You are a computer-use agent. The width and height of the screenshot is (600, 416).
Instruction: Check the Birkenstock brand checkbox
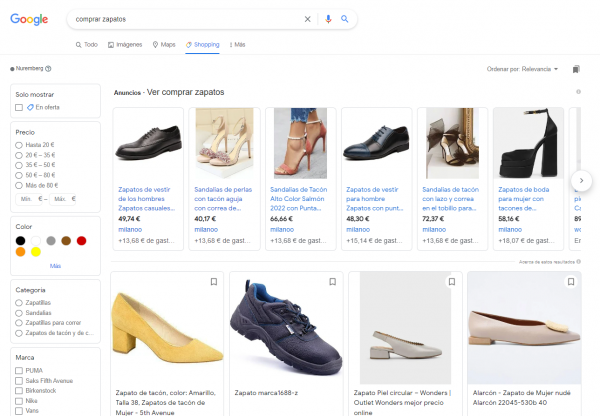(19, 391)
